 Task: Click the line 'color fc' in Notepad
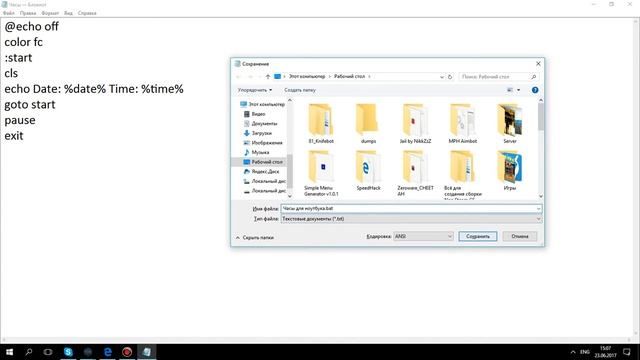23,42
